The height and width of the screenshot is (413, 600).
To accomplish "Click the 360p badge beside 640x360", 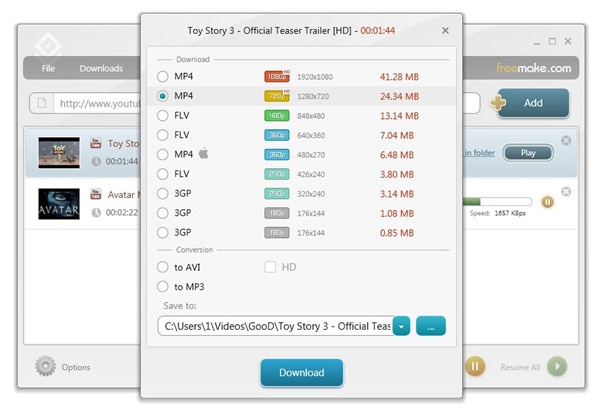I will click(277, 135).
